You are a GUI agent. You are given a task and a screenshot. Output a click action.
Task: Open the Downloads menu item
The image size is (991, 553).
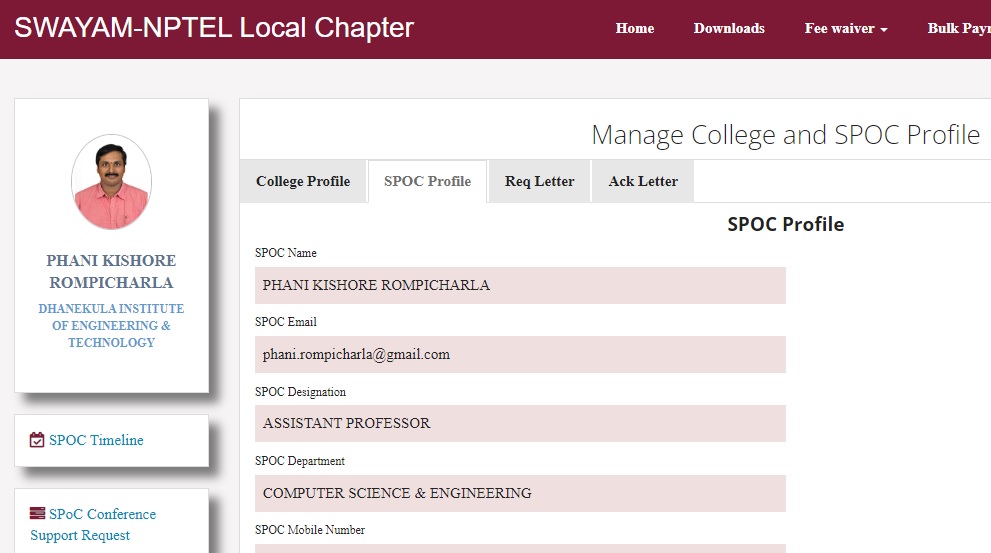tap(729, 28)
